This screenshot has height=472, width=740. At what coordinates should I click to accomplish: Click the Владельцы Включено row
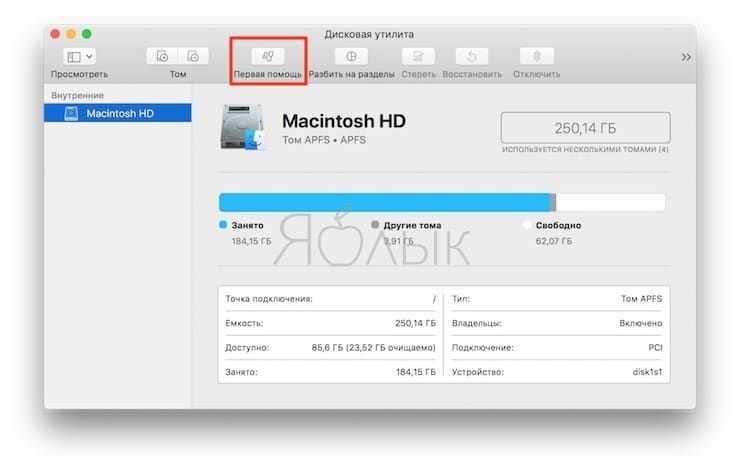tap(557, 323)
